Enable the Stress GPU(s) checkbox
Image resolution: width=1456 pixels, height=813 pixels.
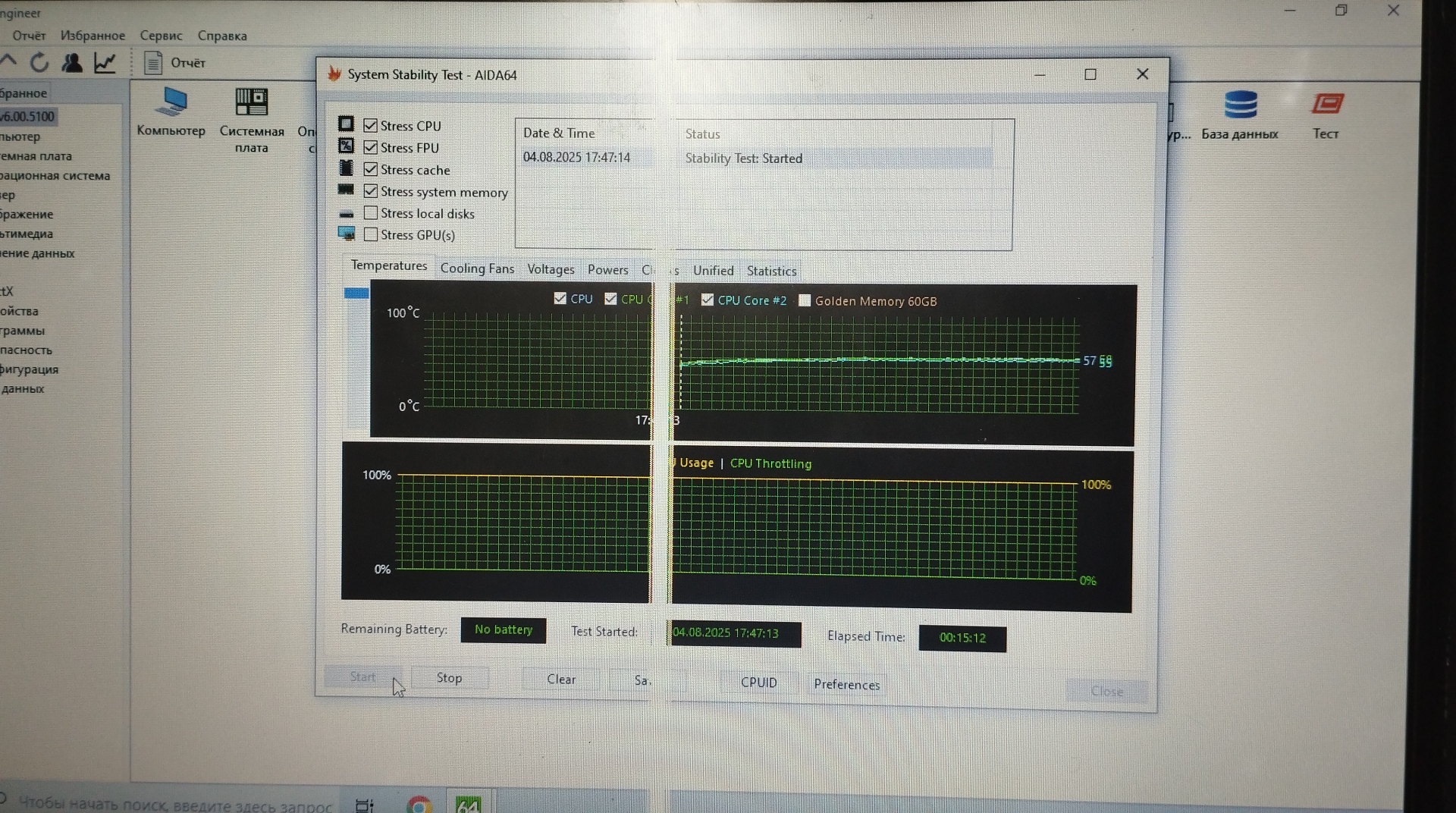click(x=371, y=235)
